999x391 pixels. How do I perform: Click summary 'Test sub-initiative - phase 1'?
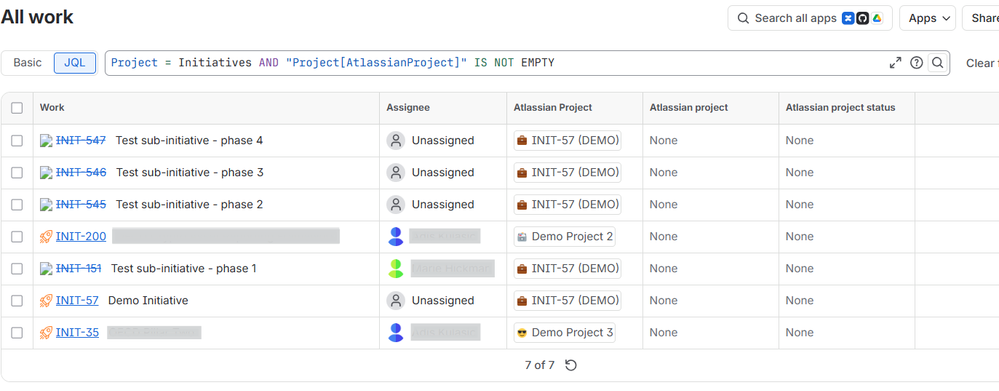click(x=183, y=269)
